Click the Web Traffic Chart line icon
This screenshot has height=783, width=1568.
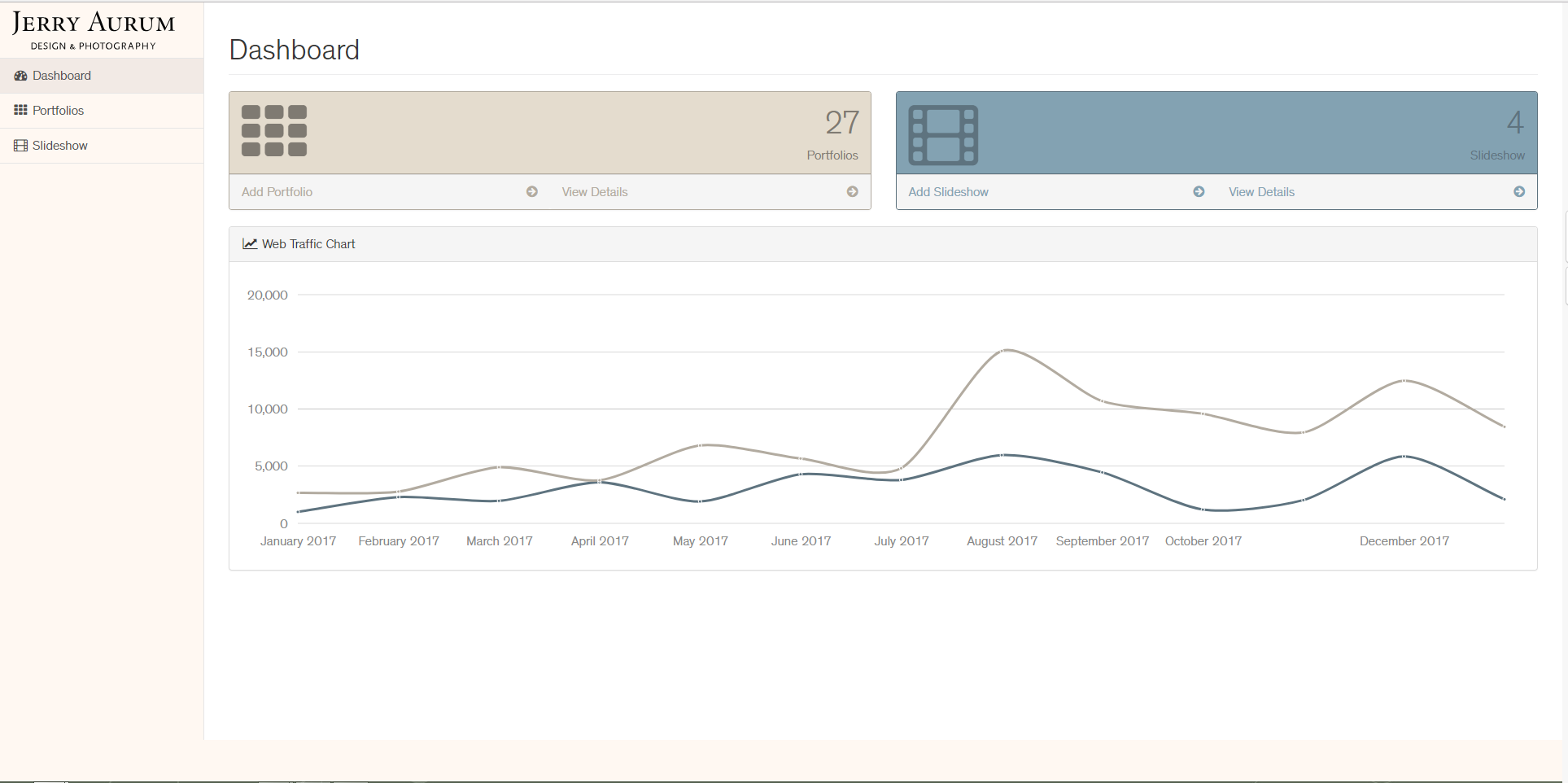[x=250, y=244]
